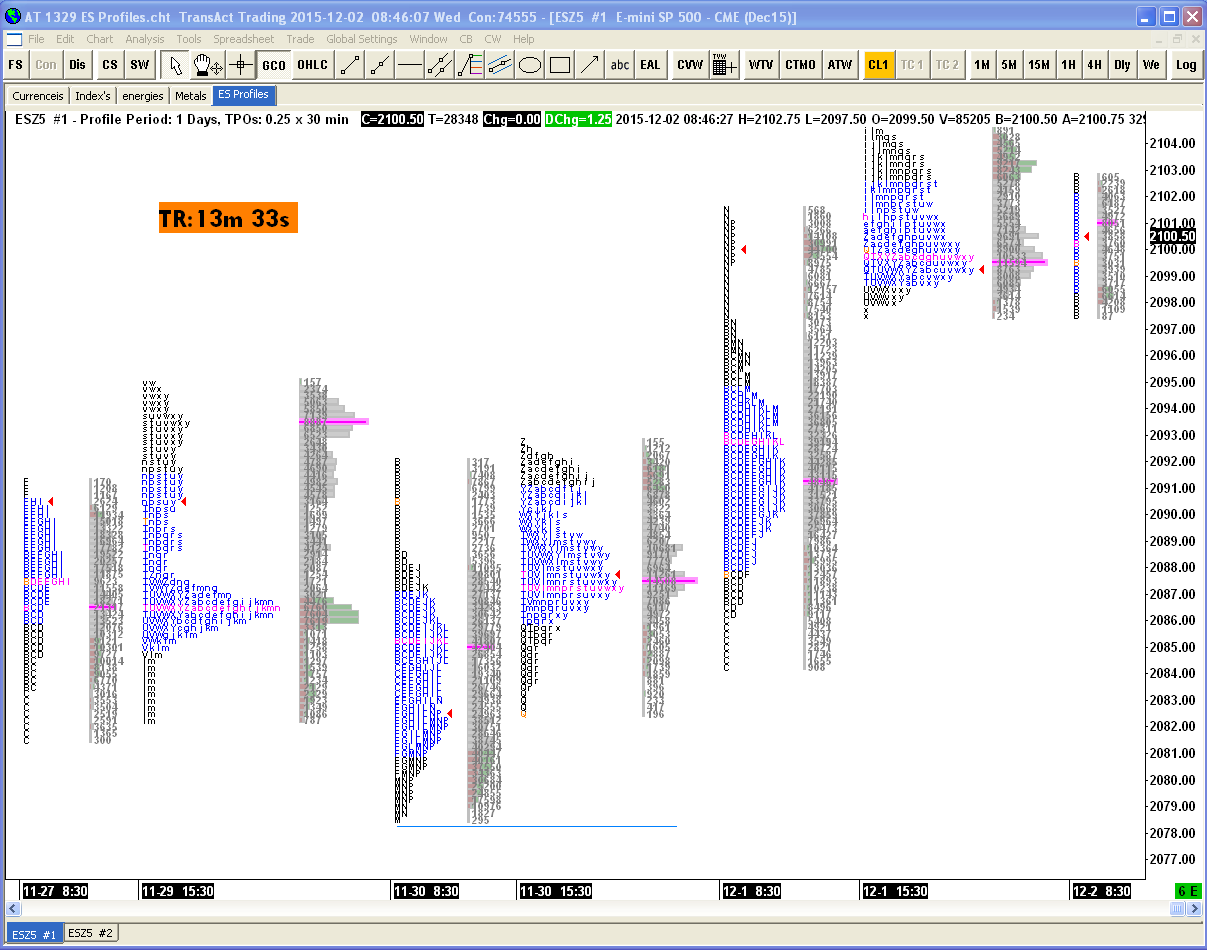Click the 2100.50 price marker on axis
1207x950 pixels.
[1172, 236]
